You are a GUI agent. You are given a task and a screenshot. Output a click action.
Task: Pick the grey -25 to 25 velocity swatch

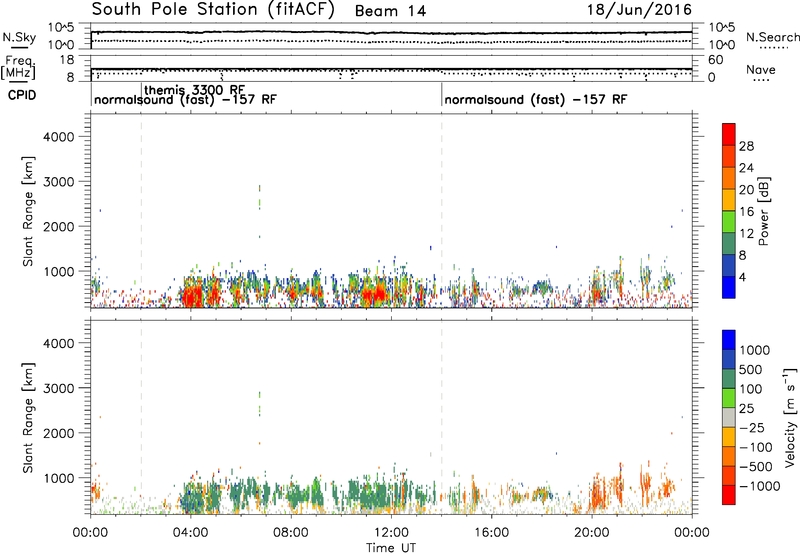click(729, 417)
